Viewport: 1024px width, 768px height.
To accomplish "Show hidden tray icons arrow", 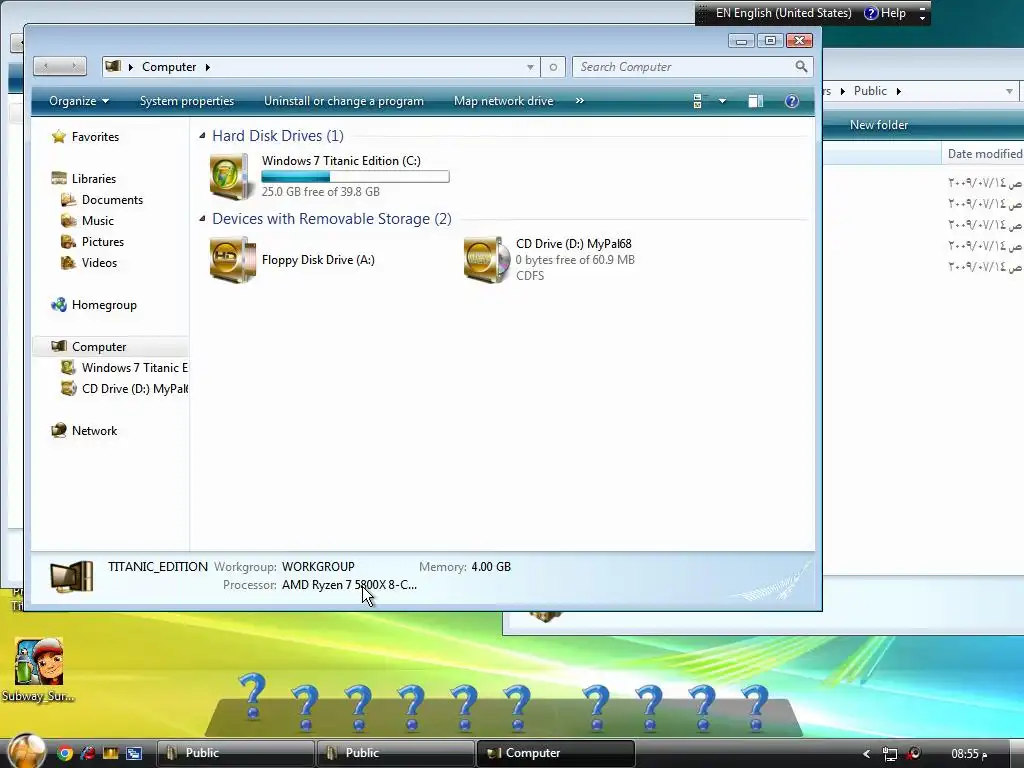I will [x=866, y=754].
